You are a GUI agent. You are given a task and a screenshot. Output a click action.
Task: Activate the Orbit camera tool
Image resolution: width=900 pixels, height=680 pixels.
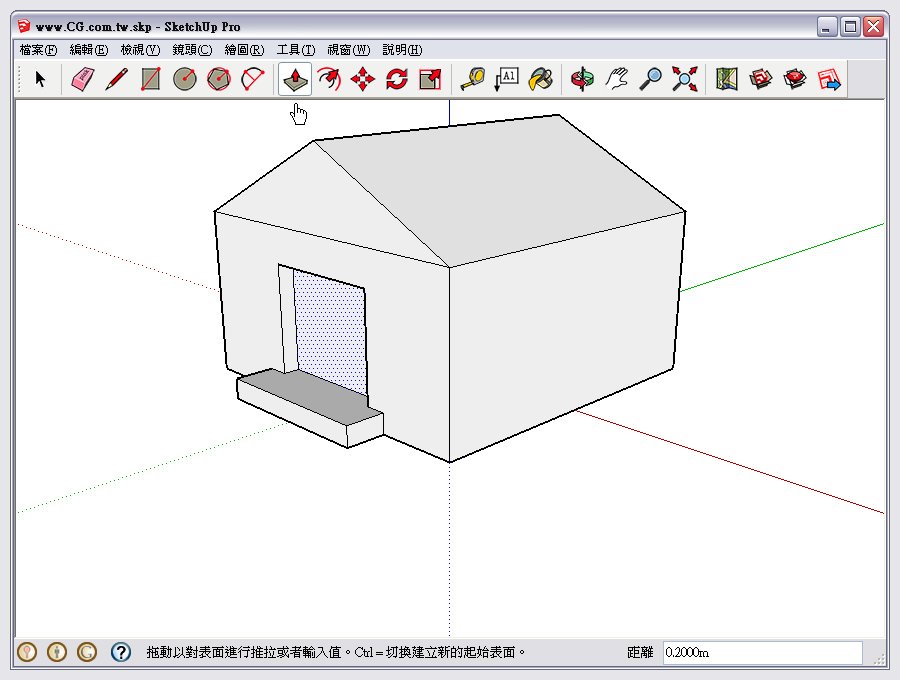click(x=582, y=79)
